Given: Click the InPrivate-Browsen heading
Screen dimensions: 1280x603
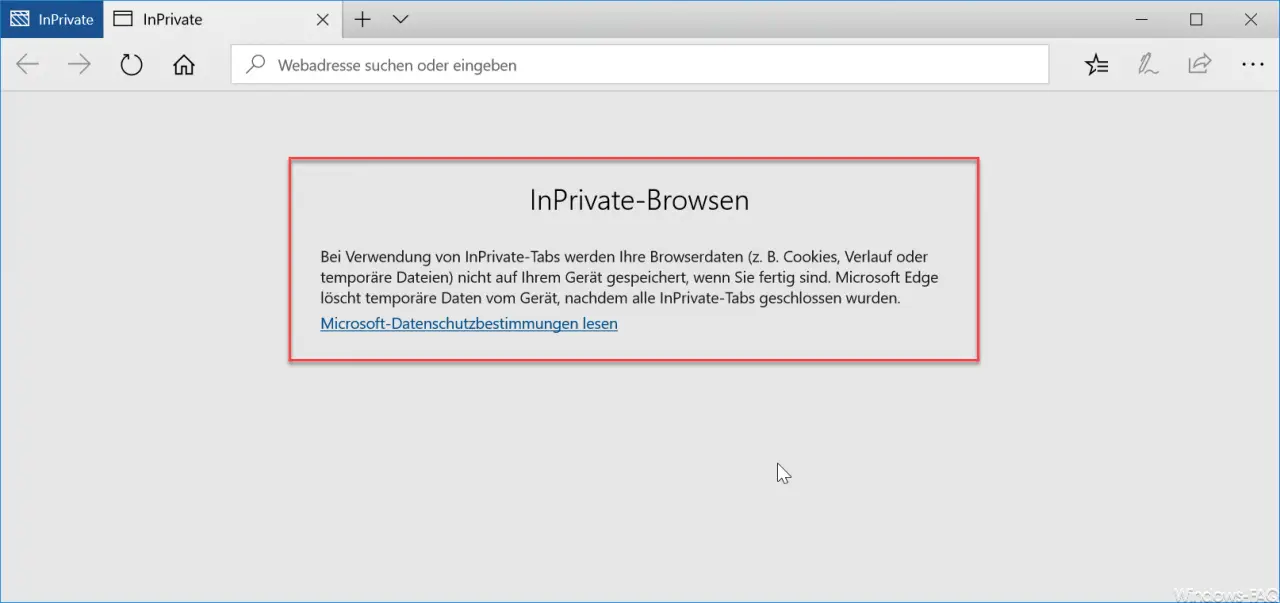Looking at the screenshot, I should [x=640, y=200].
